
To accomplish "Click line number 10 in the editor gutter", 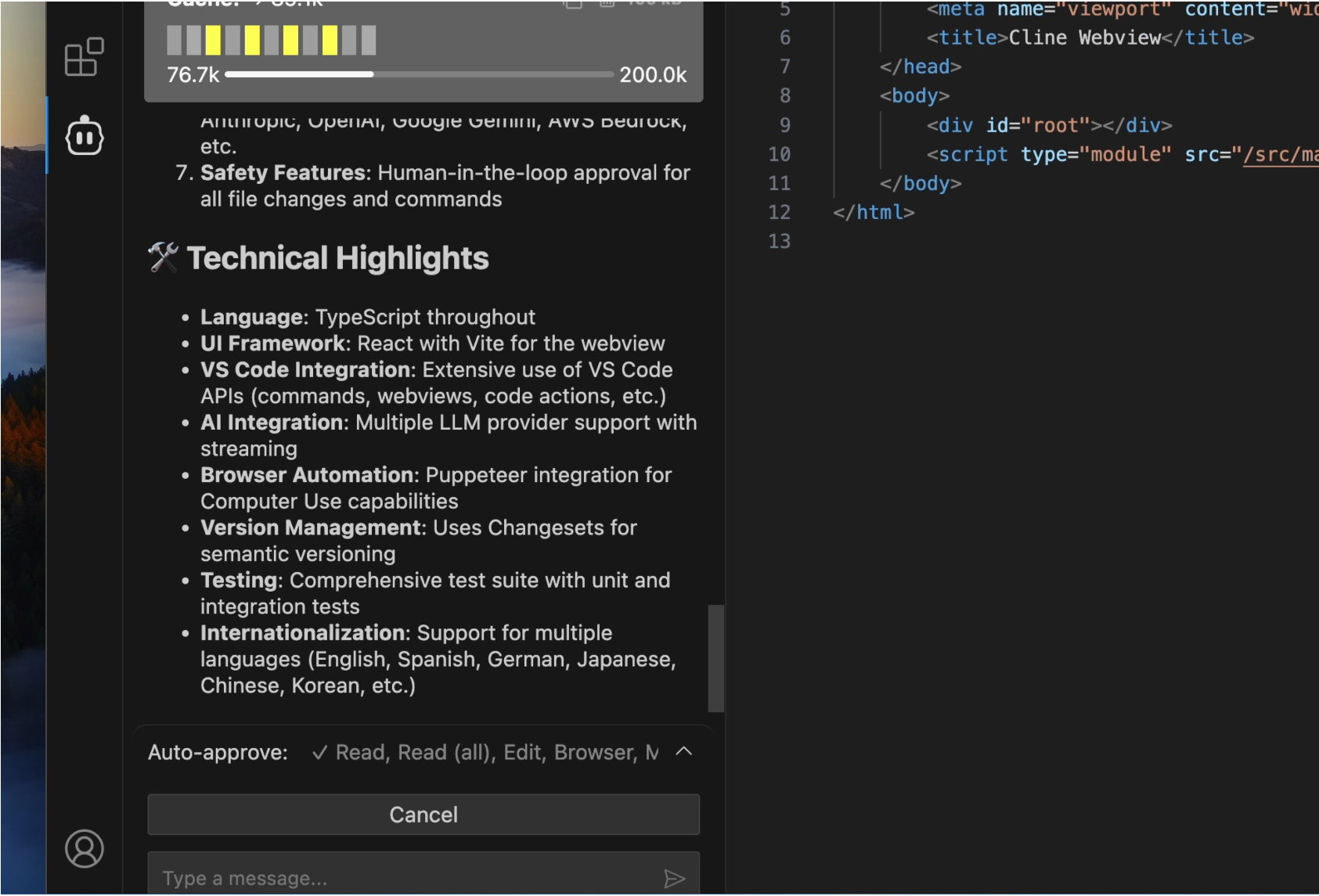I will click(x=779, y=154).
